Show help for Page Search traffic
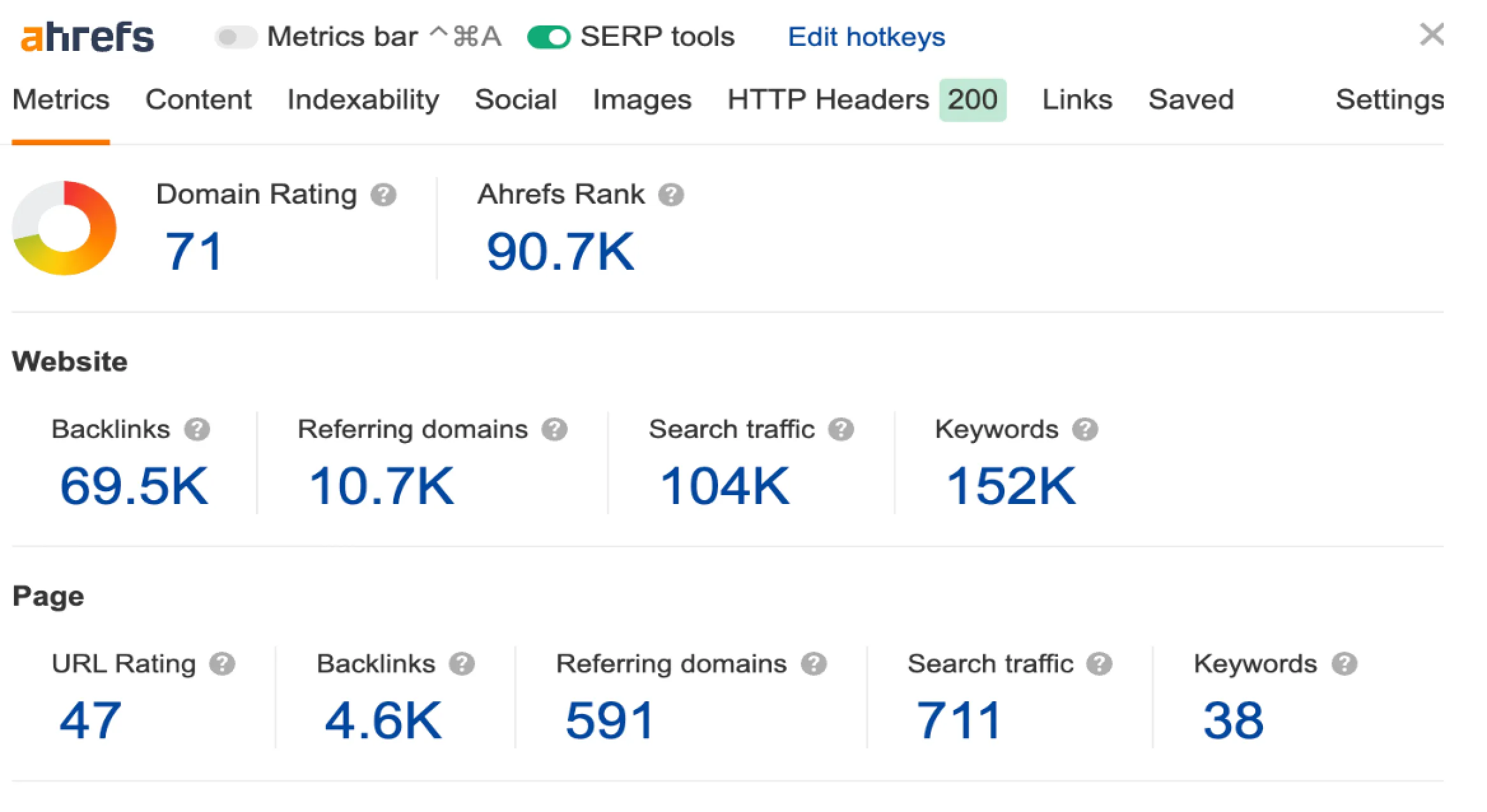This screenshot has height=812, width=1487. (x=1099, y=664)
